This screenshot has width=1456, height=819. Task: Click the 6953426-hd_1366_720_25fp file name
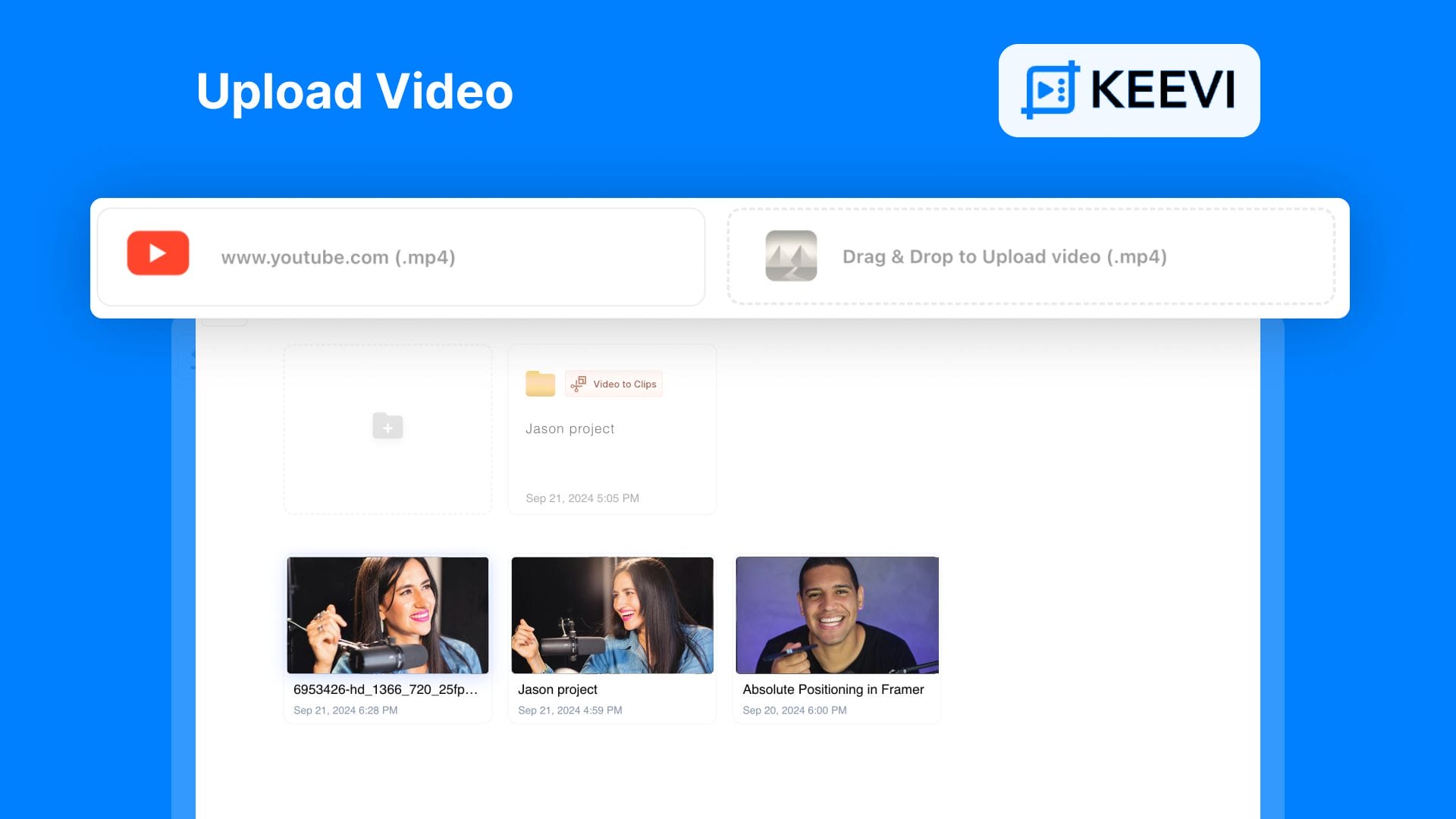[x=385, y=689]
